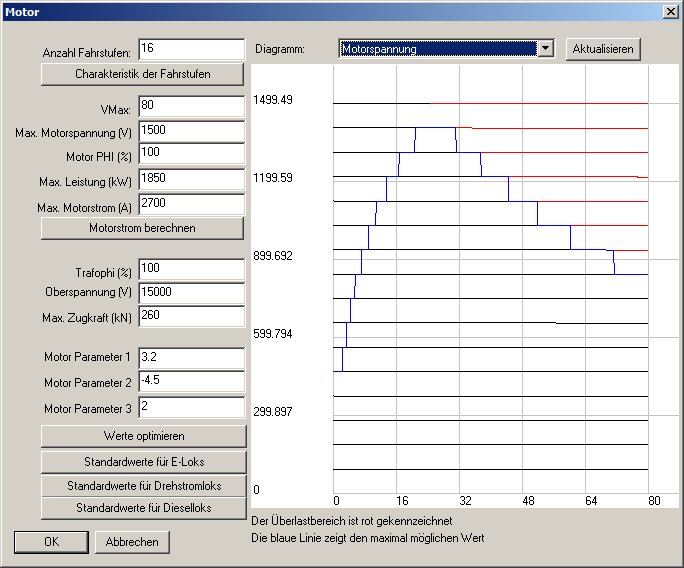Image resolution: width=684 pixels, height=568 pixels.
Task: Click the Motor title bar text
Action: click(x=22, y=12)
